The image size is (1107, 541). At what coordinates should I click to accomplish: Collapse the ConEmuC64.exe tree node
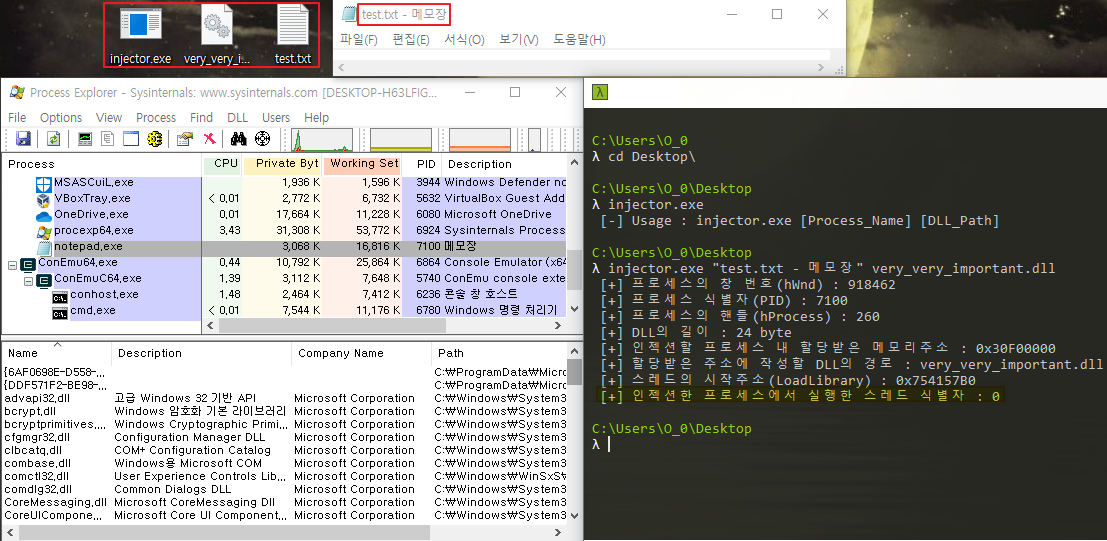tap(28, 279)
